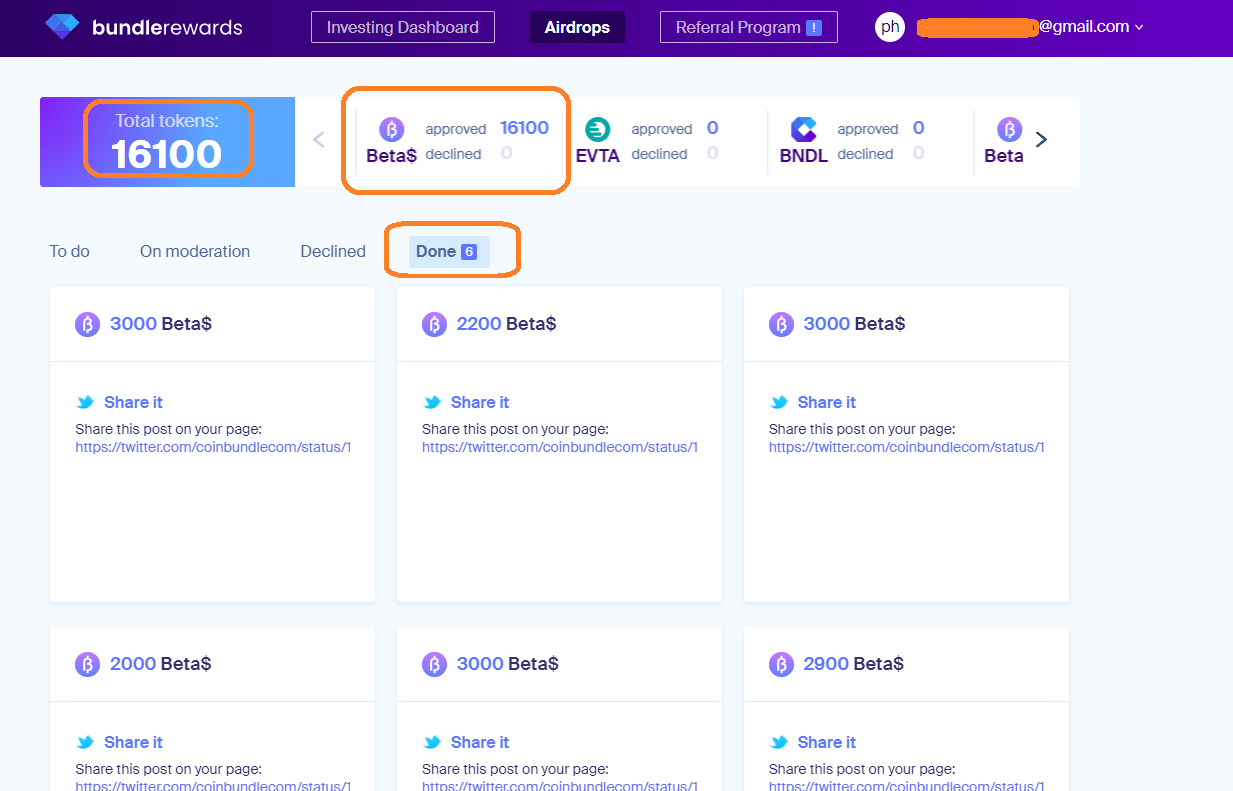Click the 2200 Beta$ reward amount
Screen dimensions: 1233x791
(506, 324)
